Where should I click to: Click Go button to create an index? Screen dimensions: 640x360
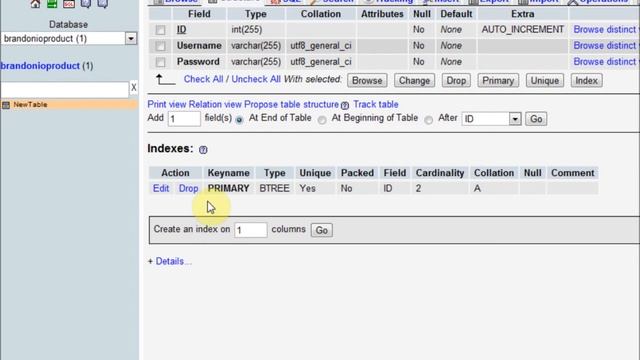point(322,230)
